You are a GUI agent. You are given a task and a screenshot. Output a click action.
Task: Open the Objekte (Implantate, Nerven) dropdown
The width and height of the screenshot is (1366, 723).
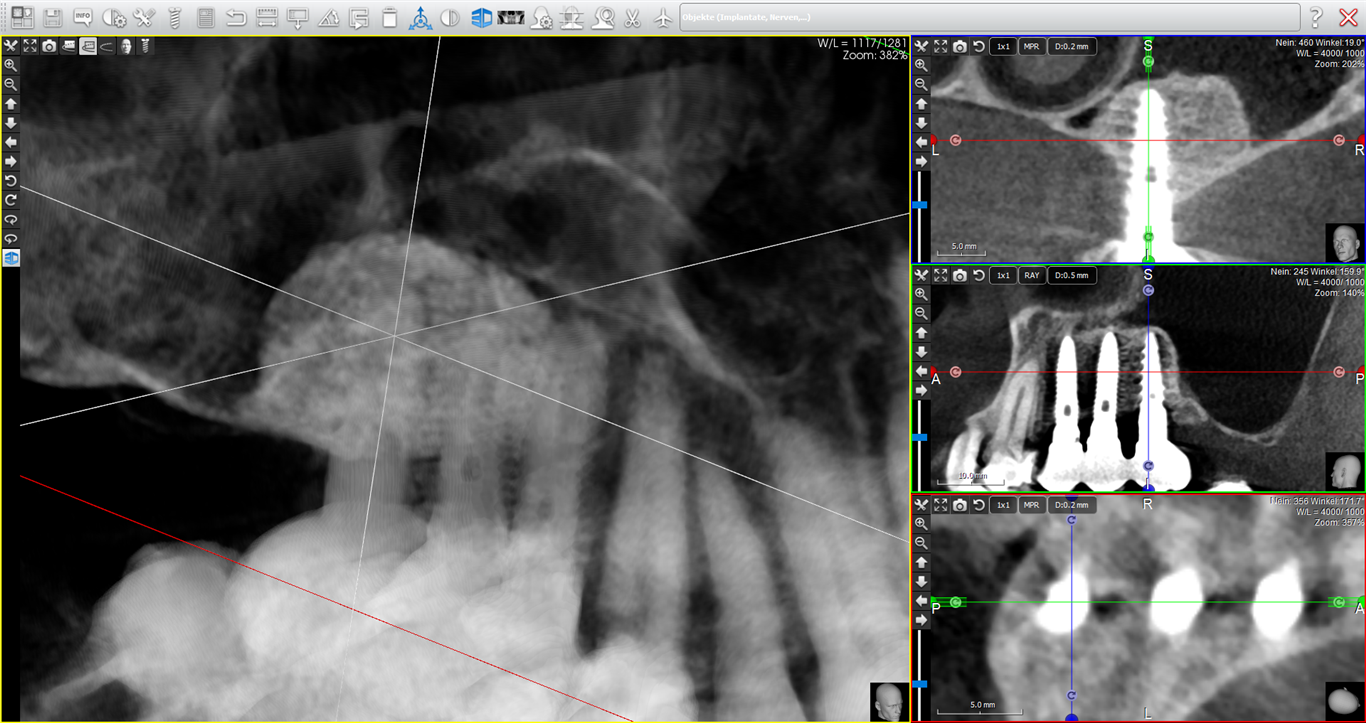tap(990, 17)
